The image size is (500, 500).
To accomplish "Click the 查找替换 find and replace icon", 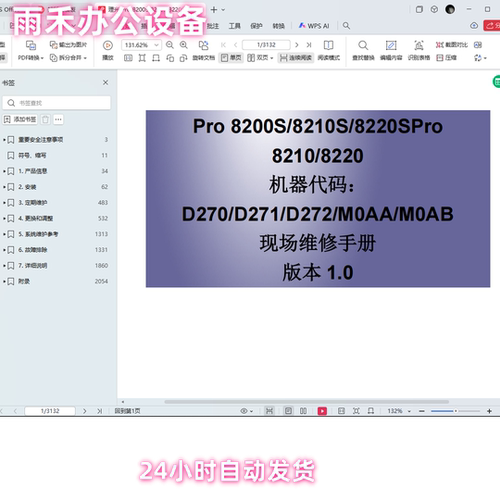I will point(363,45).
